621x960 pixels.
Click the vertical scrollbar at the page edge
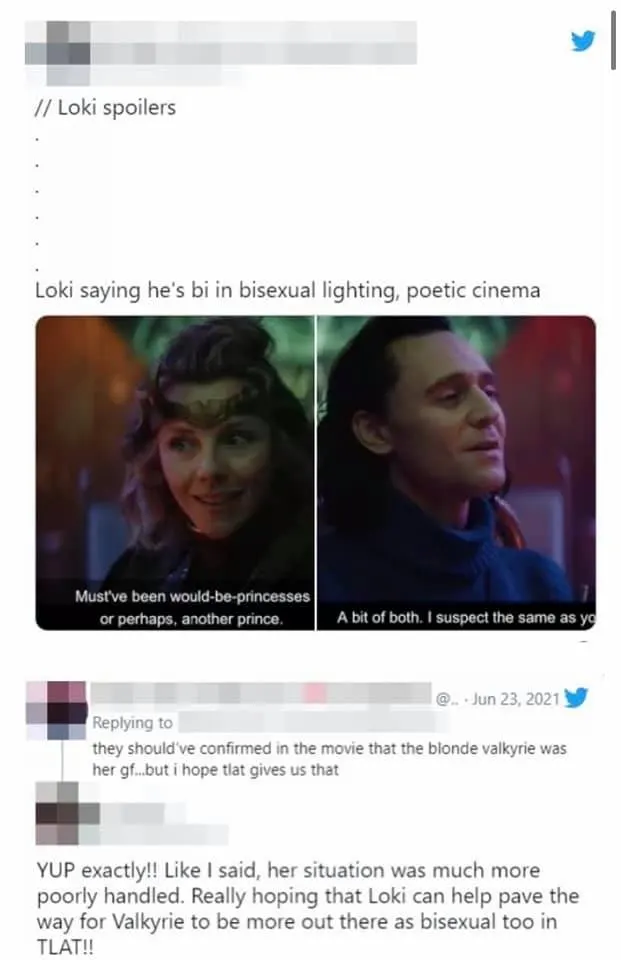pyautogui.click(x=613, y=40)
